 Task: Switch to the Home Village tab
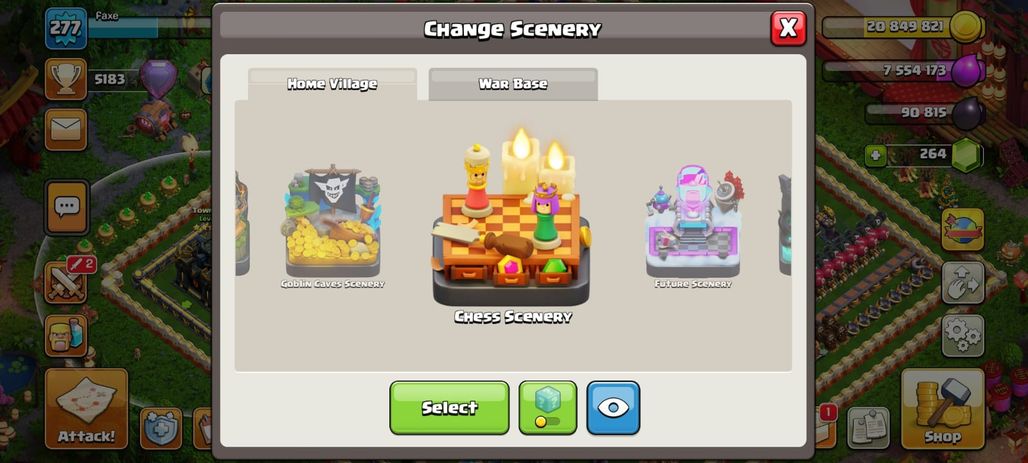click(332, 84)
